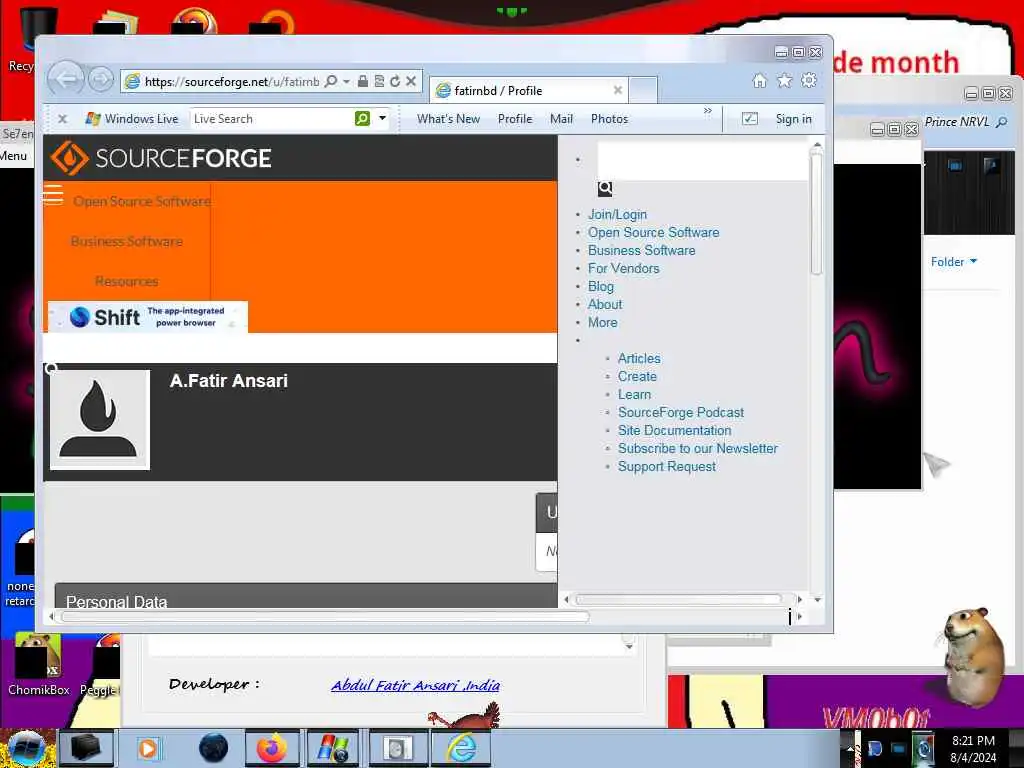The width and height of the screenshot is (1024, 768).
Task: Open the More link
Action: (x=602, y=322)
